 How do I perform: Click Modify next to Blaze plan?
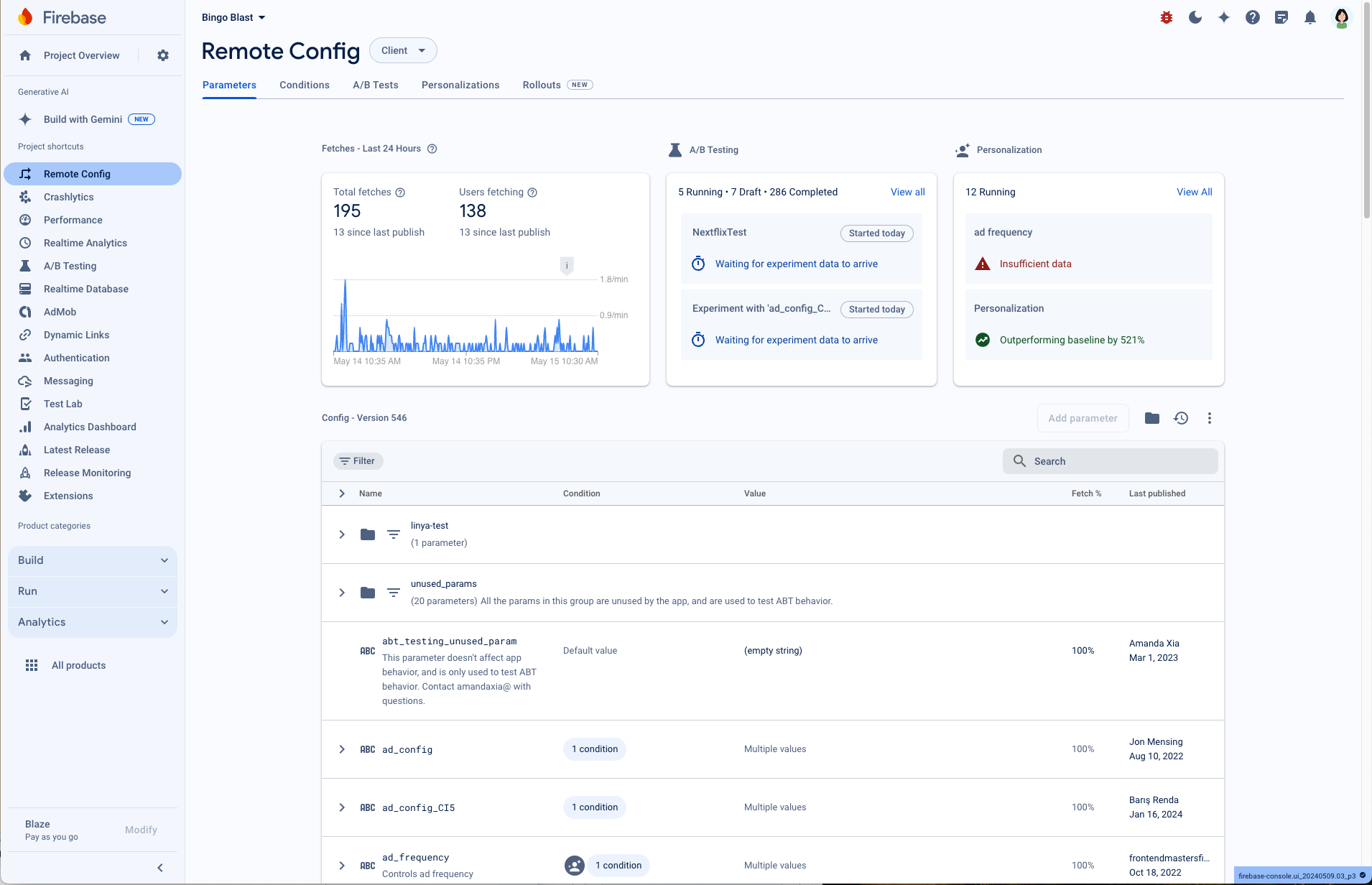pyautogui.click(x=141, y=830)
